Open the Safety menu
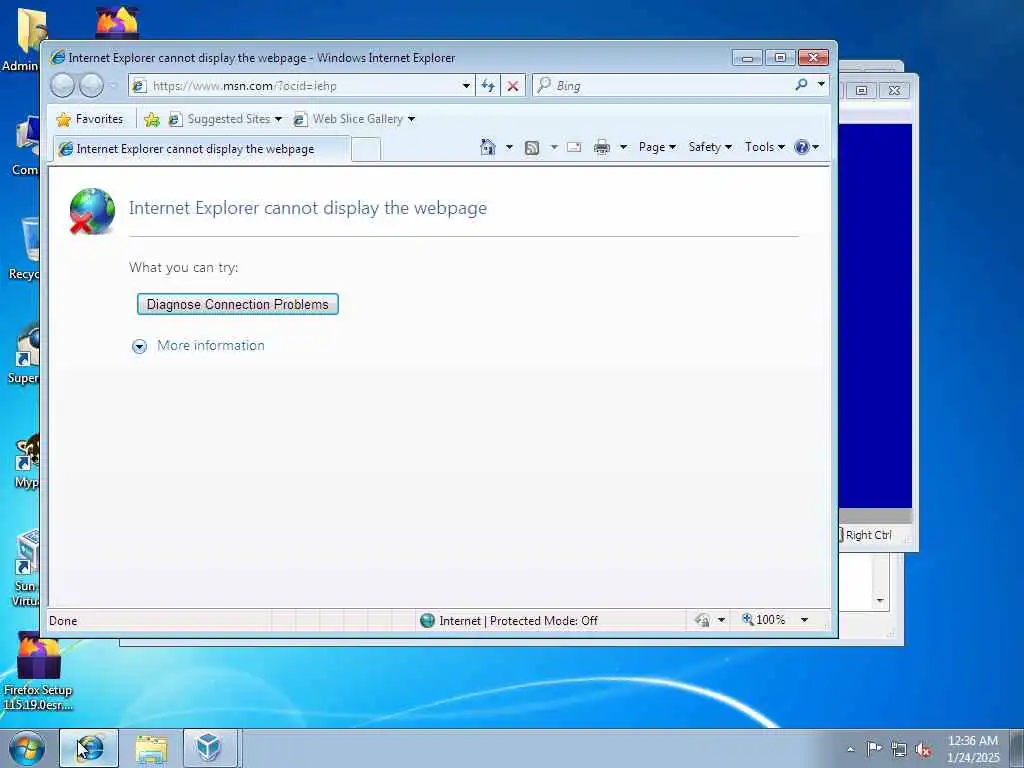Image resolution: width=1024 pixels, height=768 pixels. point(710,147)
